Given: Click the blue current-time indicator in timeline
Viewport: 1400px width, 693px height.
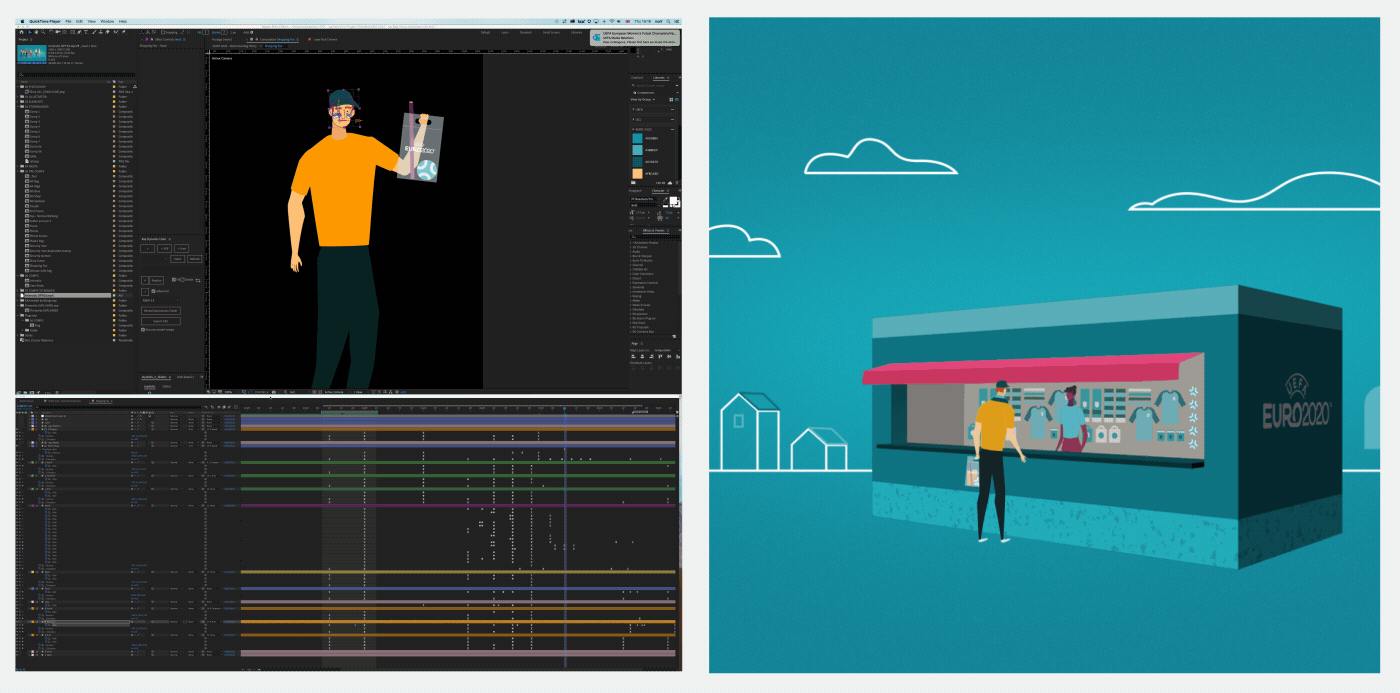Looking at the screenshot, I should tap(565, 409).
